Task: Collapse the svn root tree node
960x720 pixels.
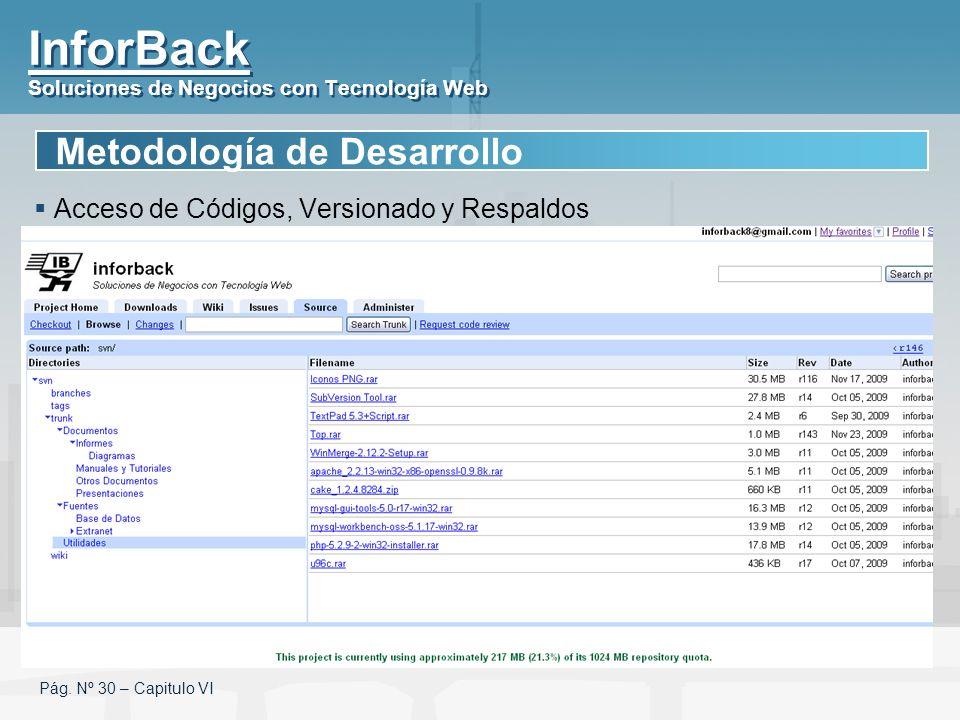Action: point(35,380)
